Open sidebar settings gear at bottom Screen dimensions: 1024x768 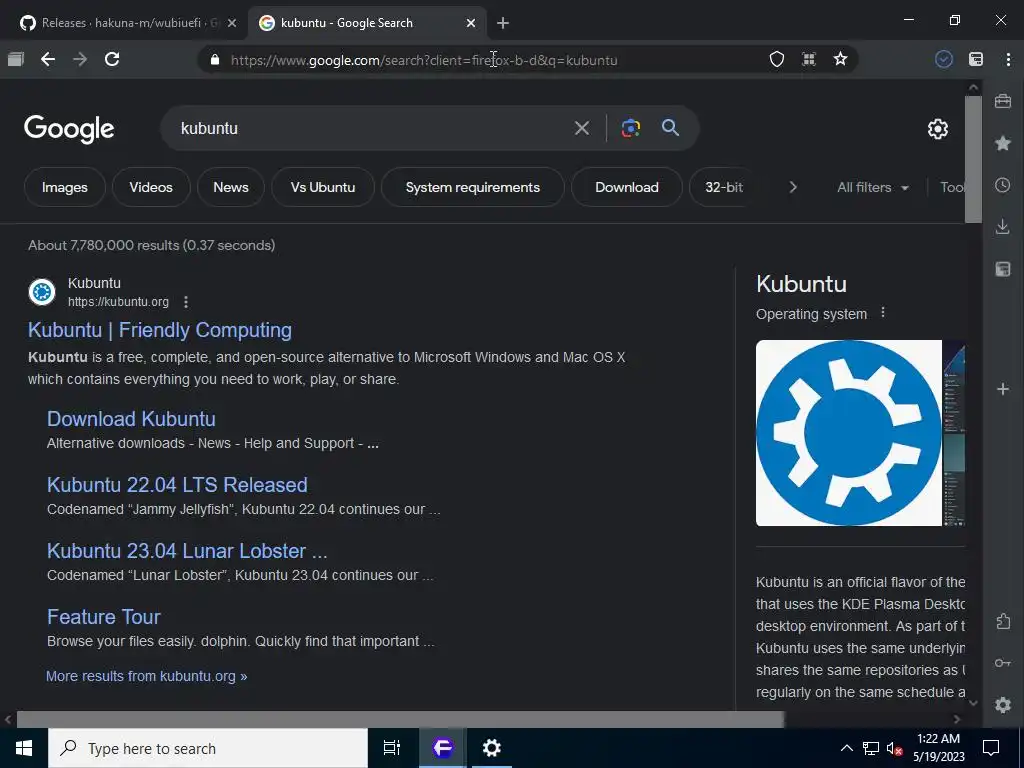click(x=1003, y=705)
